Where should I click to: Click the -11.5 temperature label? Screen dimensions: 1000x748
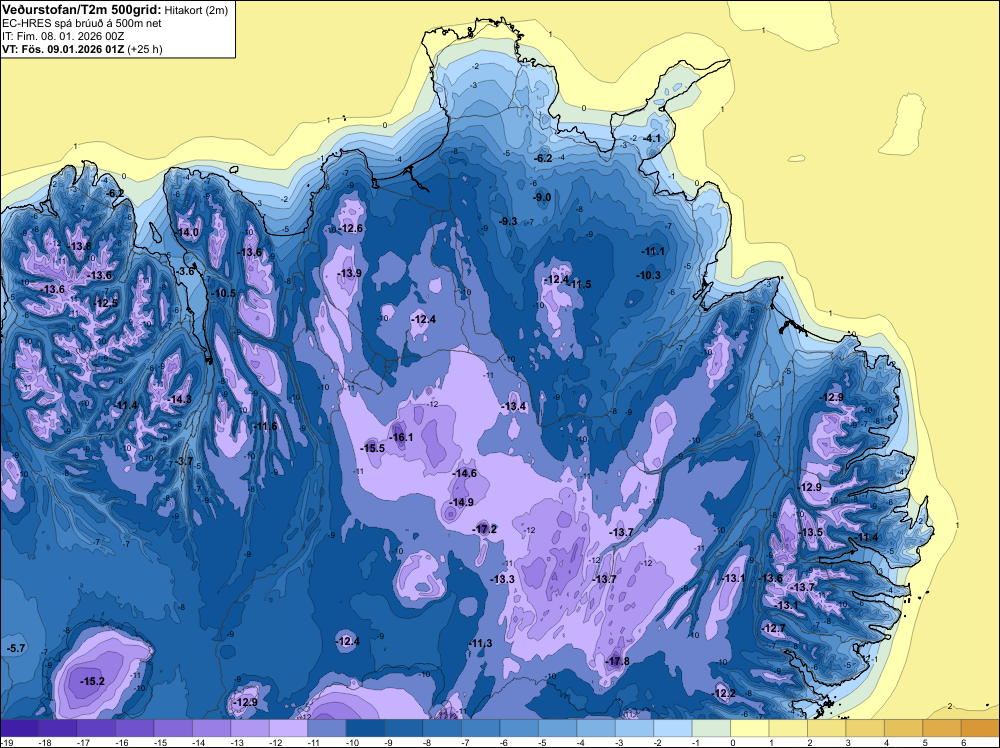coord(580,284)
